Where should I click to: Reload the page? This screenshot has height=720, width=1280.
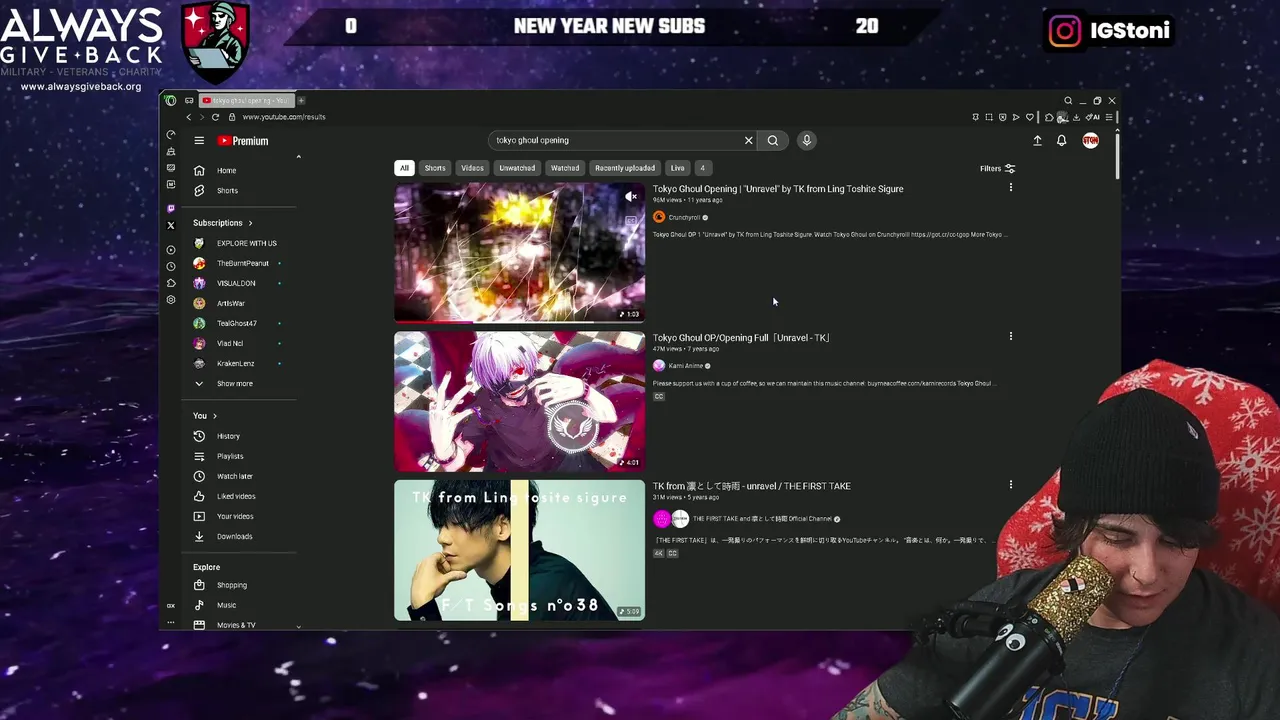click(215, 117)
